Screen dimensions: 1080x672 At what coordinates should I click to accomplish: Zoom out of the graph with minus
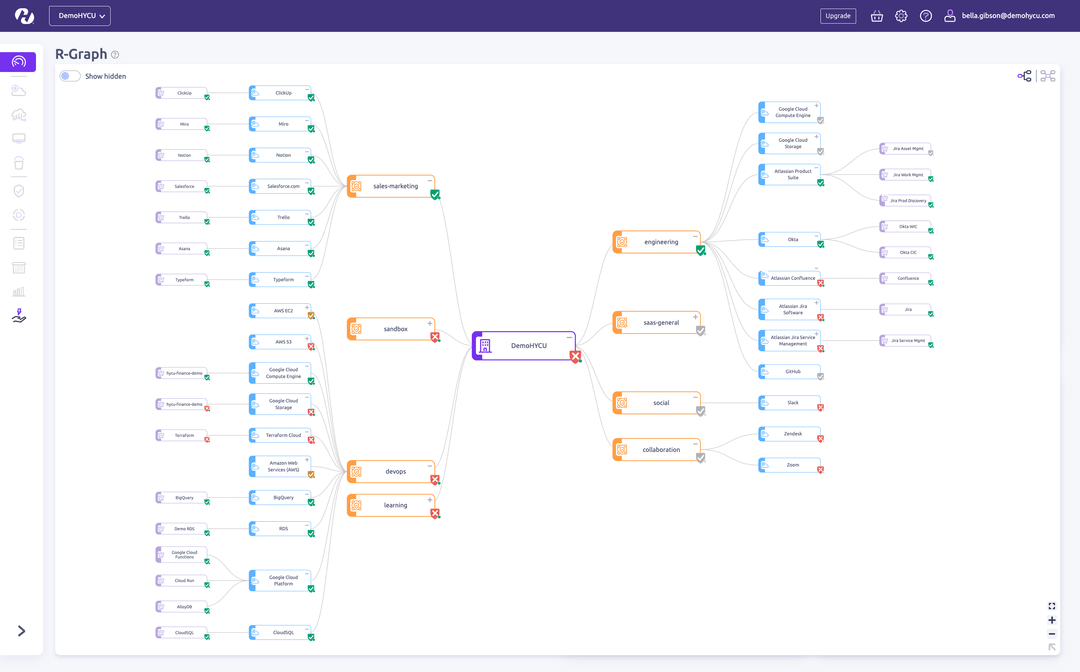click(1052, 634)
